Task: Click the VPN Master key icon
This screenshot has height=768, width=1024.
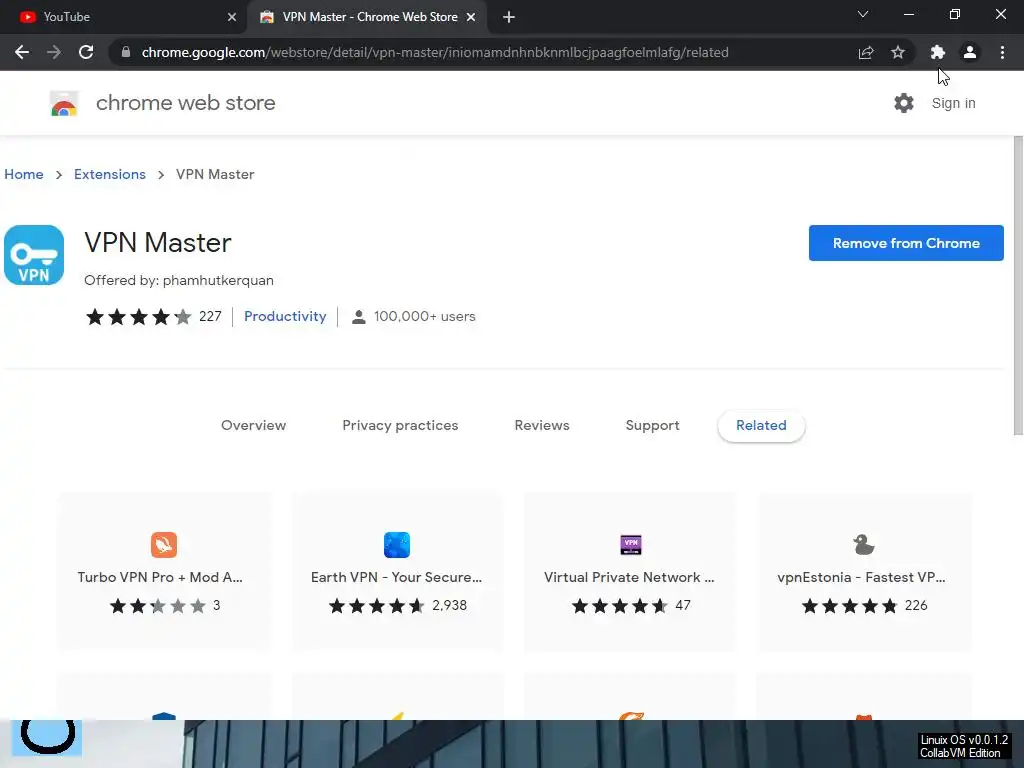Action: point(34,255)
